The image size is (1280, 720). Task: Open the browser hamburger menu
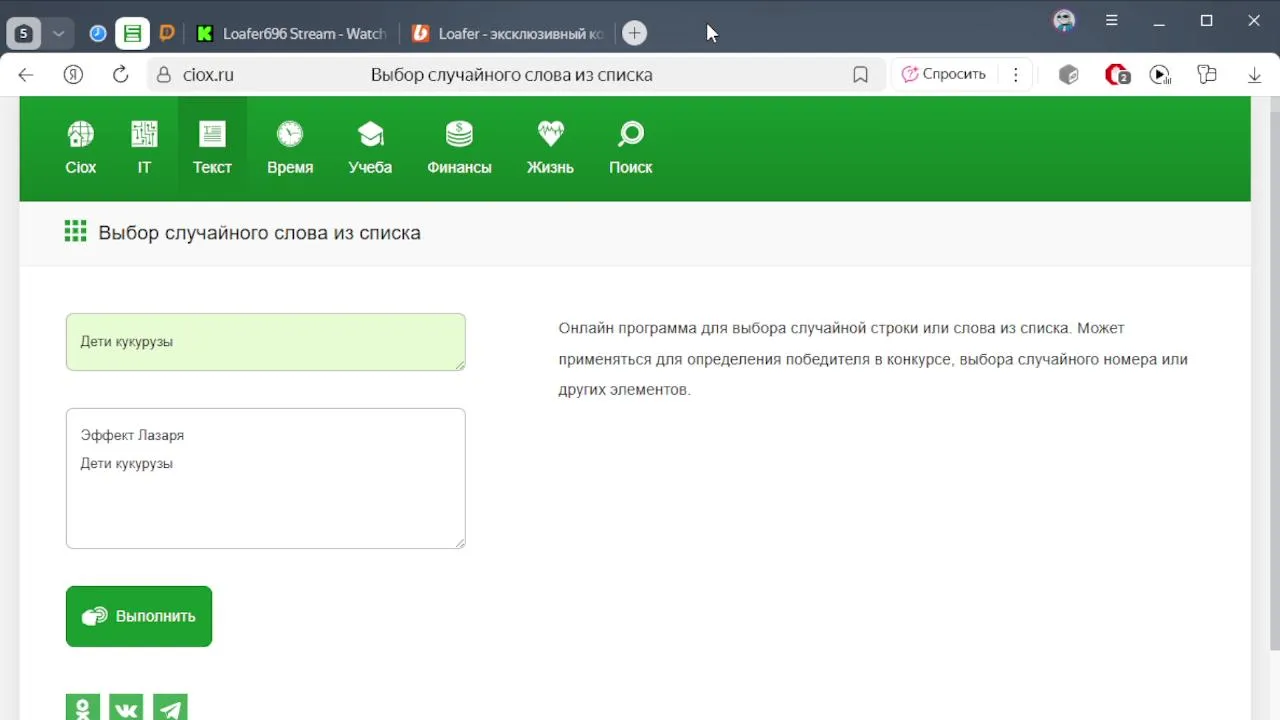click(1111, 20)
